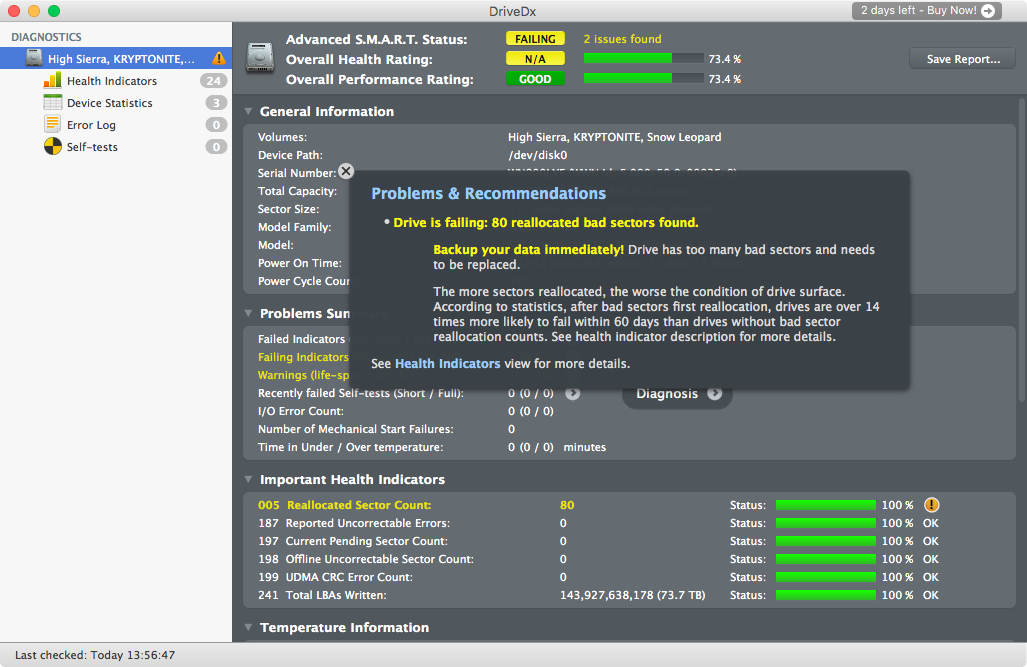Click the 2 days left Buy Now button
The height and width of the screenshot is (667, 1027).
[x=927, y=10]
